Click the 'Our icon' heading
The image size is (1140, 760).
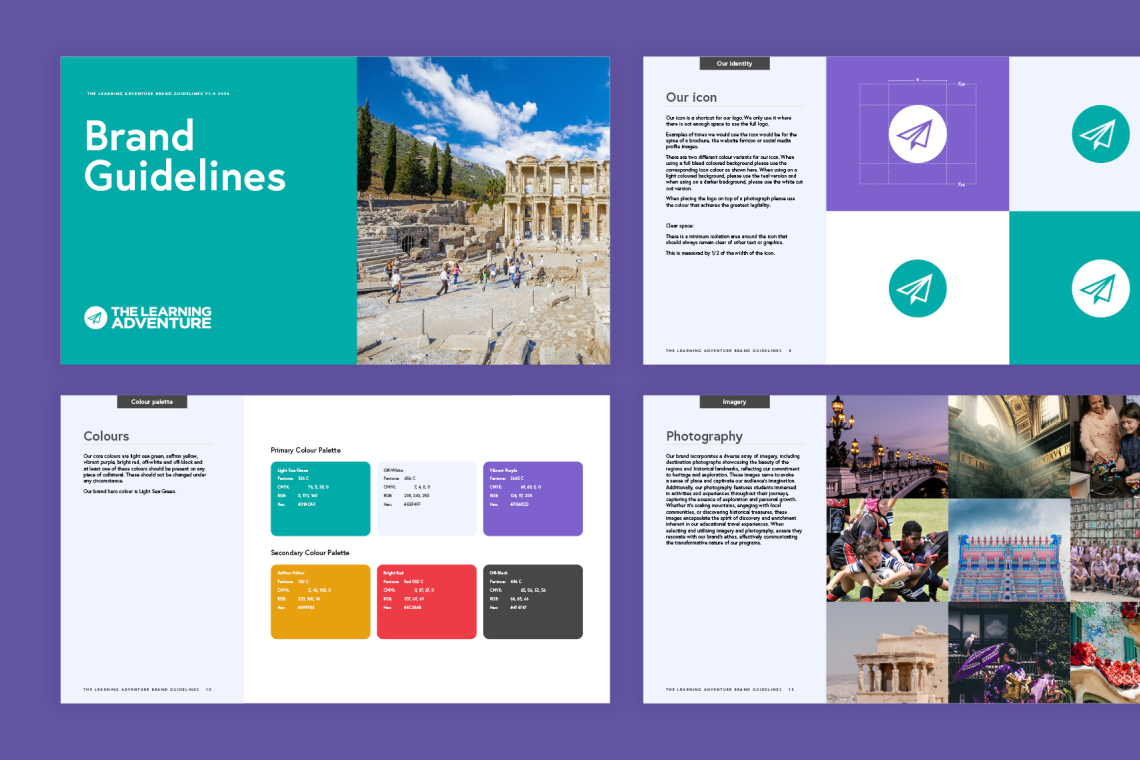tap(691, 97)
